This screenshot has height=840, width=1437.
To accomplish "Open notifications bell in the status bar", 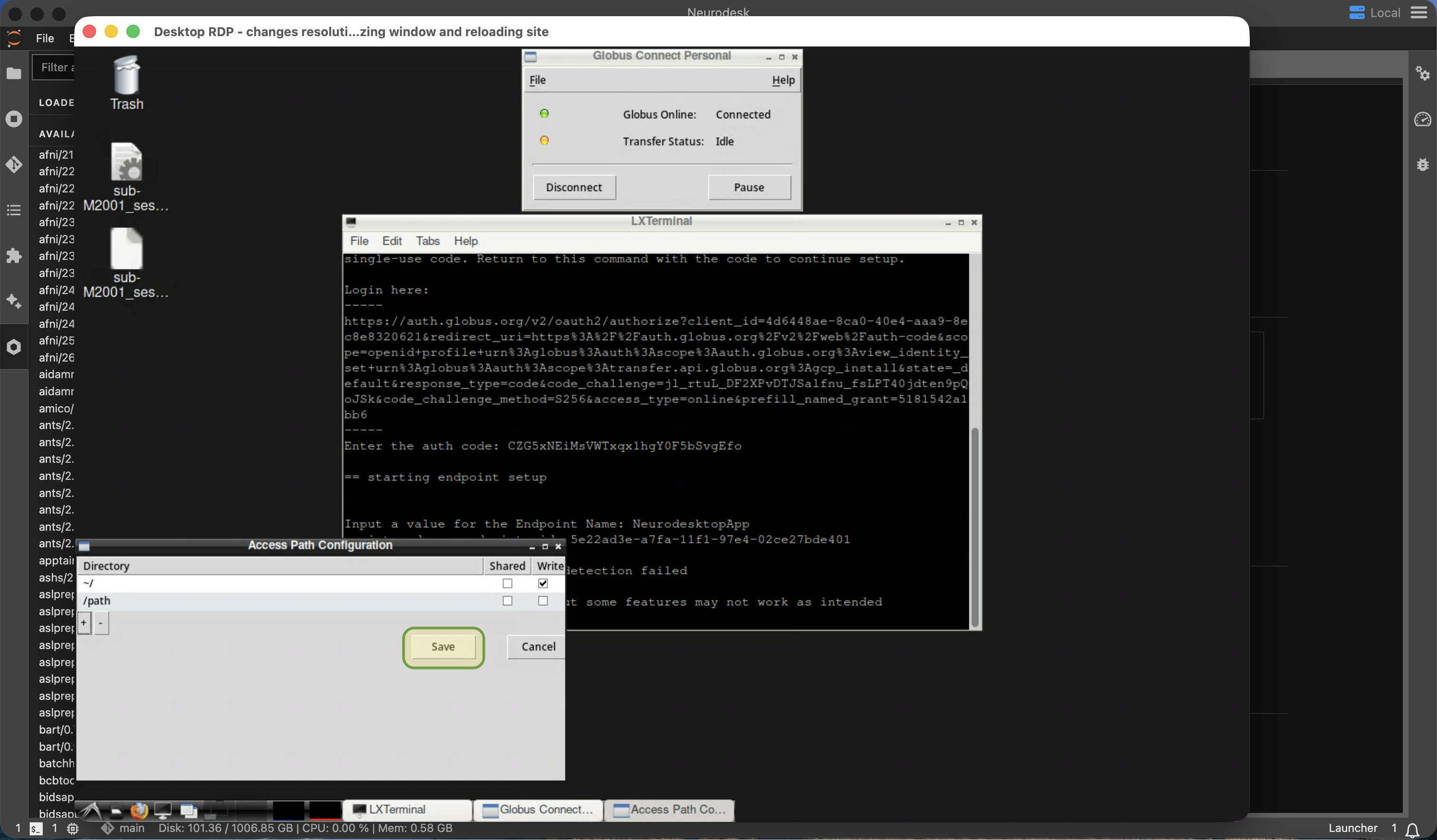I will click(x=1412, y=829).
